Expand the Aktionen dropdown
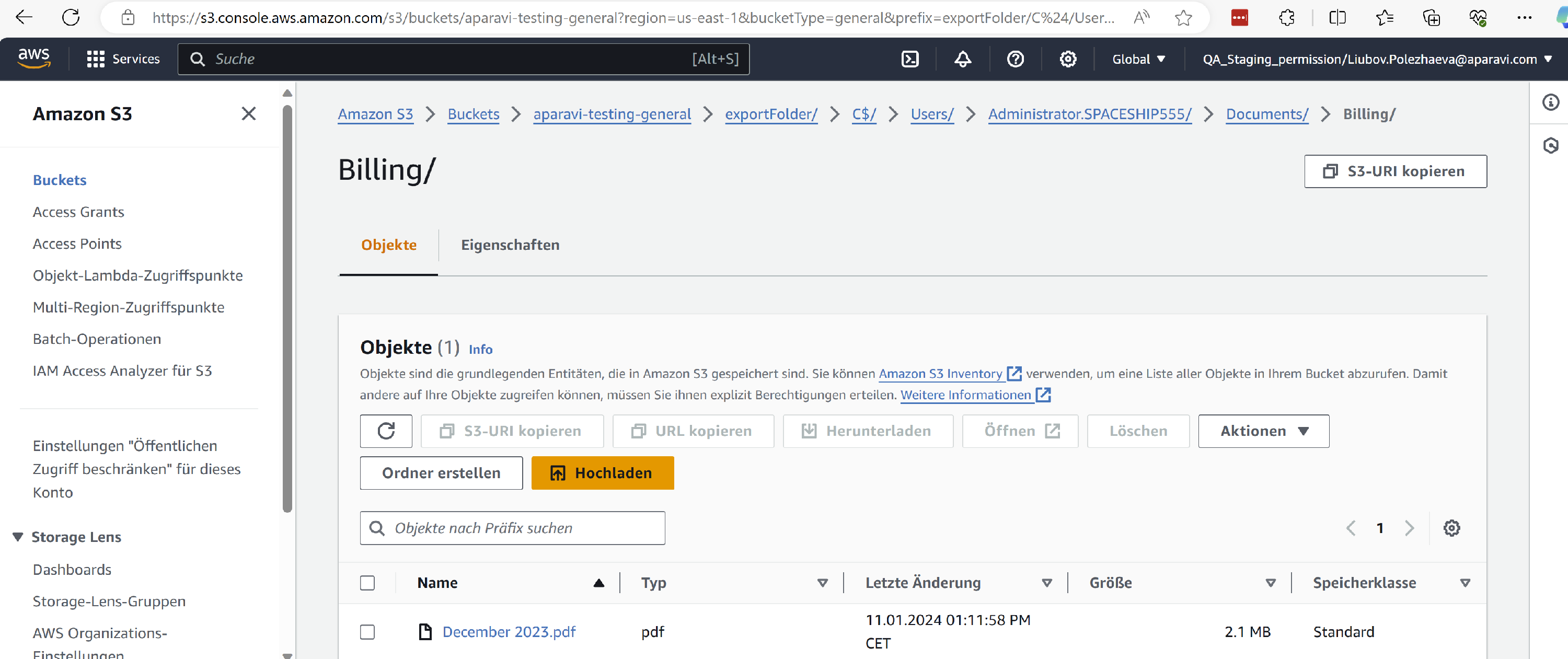The image size is (1568, 659). (1263, 431)
